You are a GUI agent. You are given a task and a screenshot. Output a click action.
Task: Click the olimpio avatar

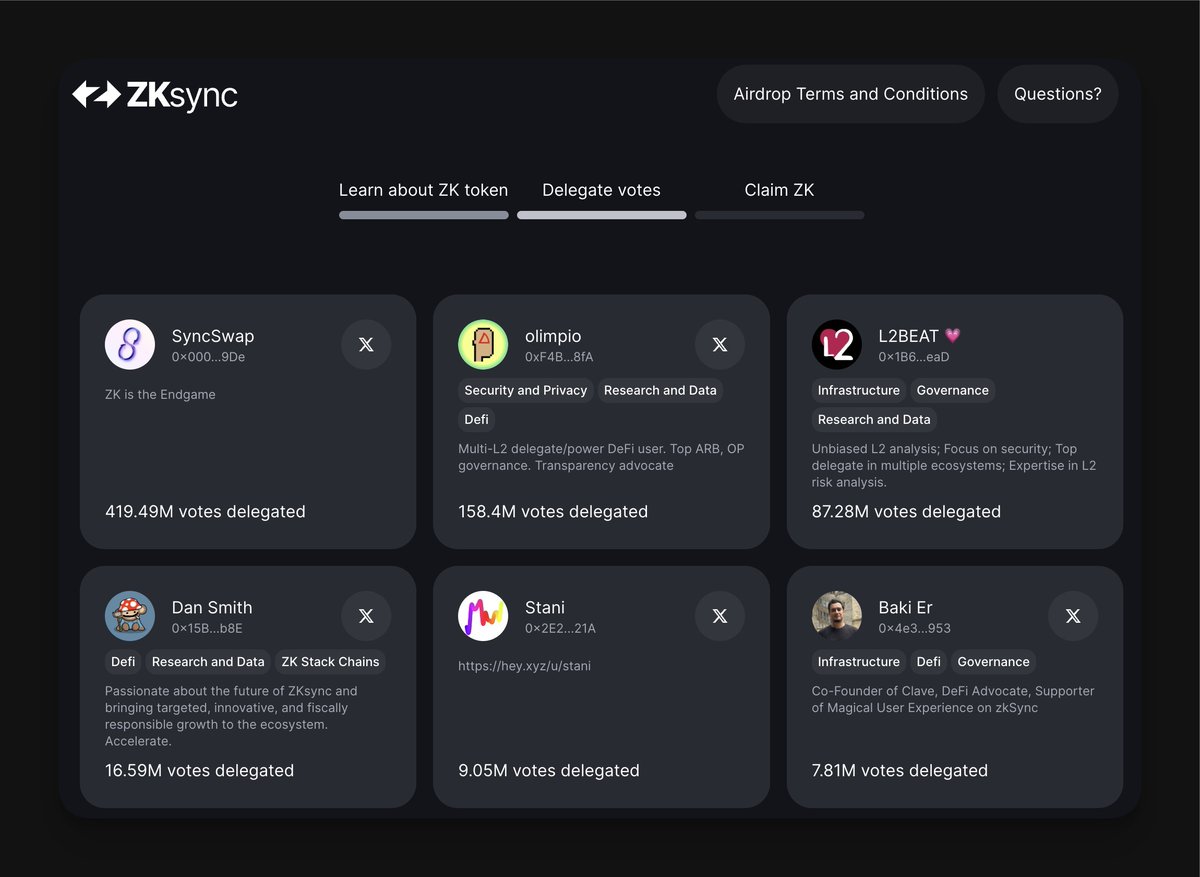click(483, 345)
